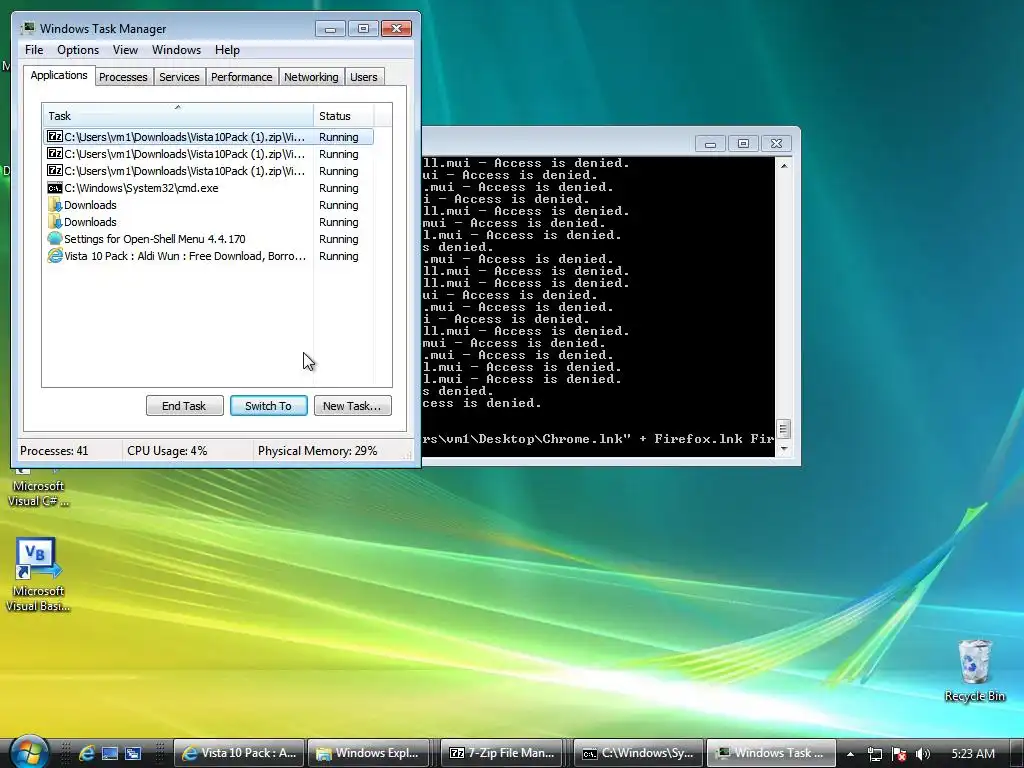Switch to the Networking tab
This screenshot has width=1024, height=768.
[x=311, y=77]
